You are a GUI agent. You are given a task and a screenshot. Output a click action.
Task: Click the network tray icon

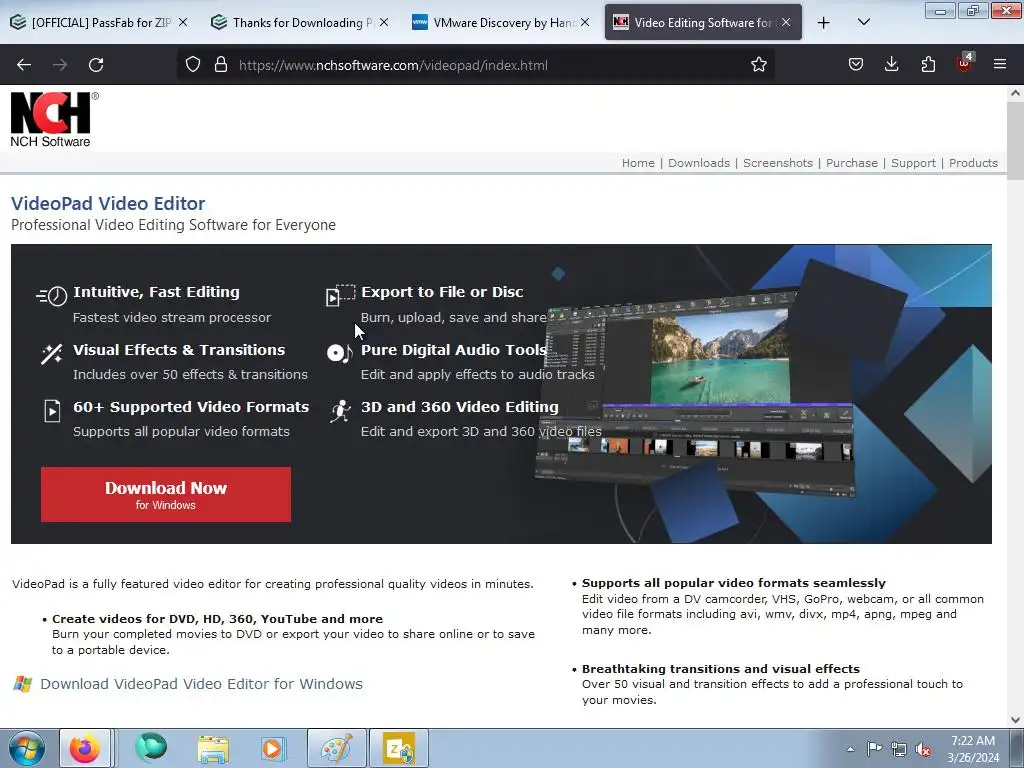coord(899,749)
